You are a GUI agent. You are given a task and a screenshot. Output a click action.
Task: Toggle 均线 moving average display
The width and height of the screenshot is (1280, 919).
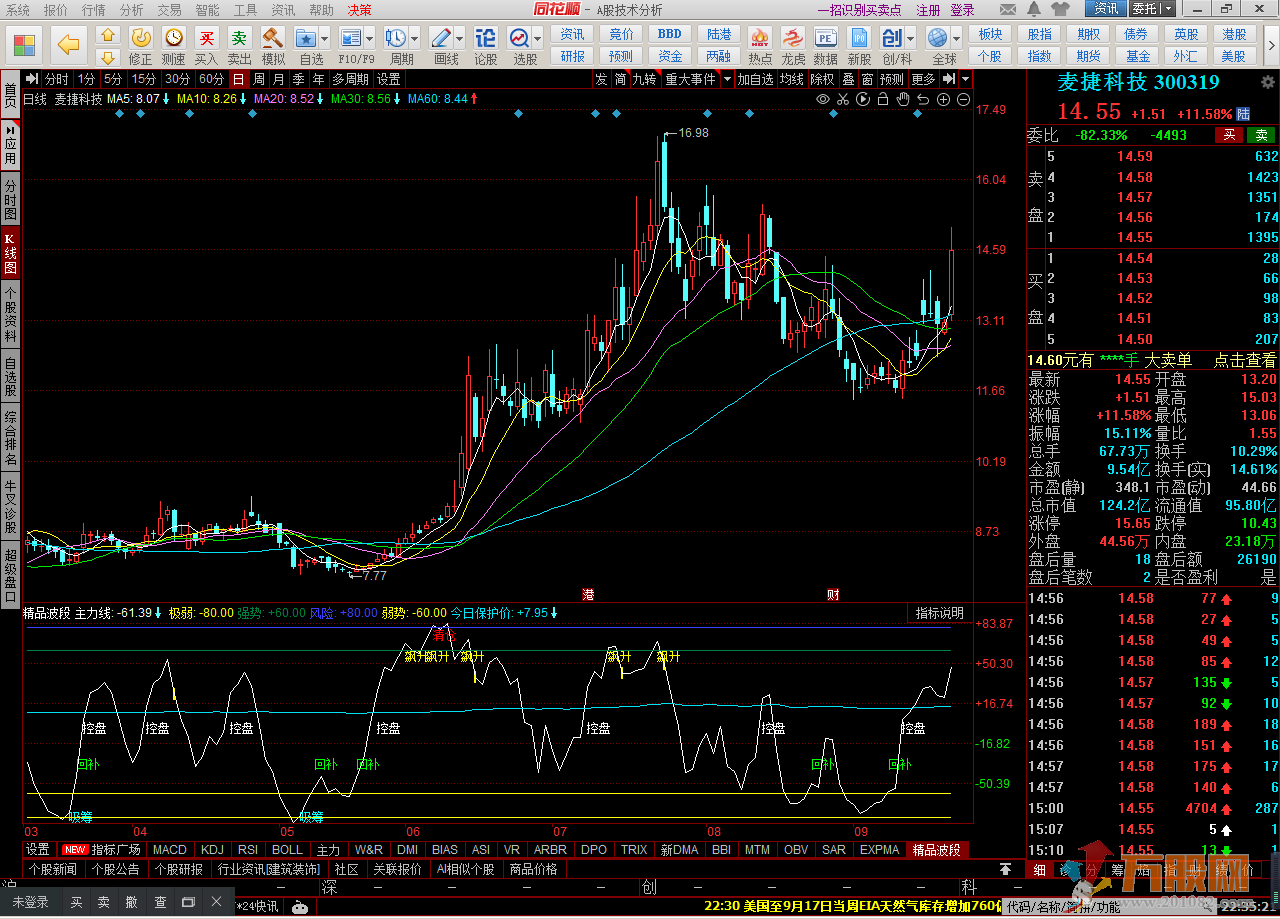792,79
